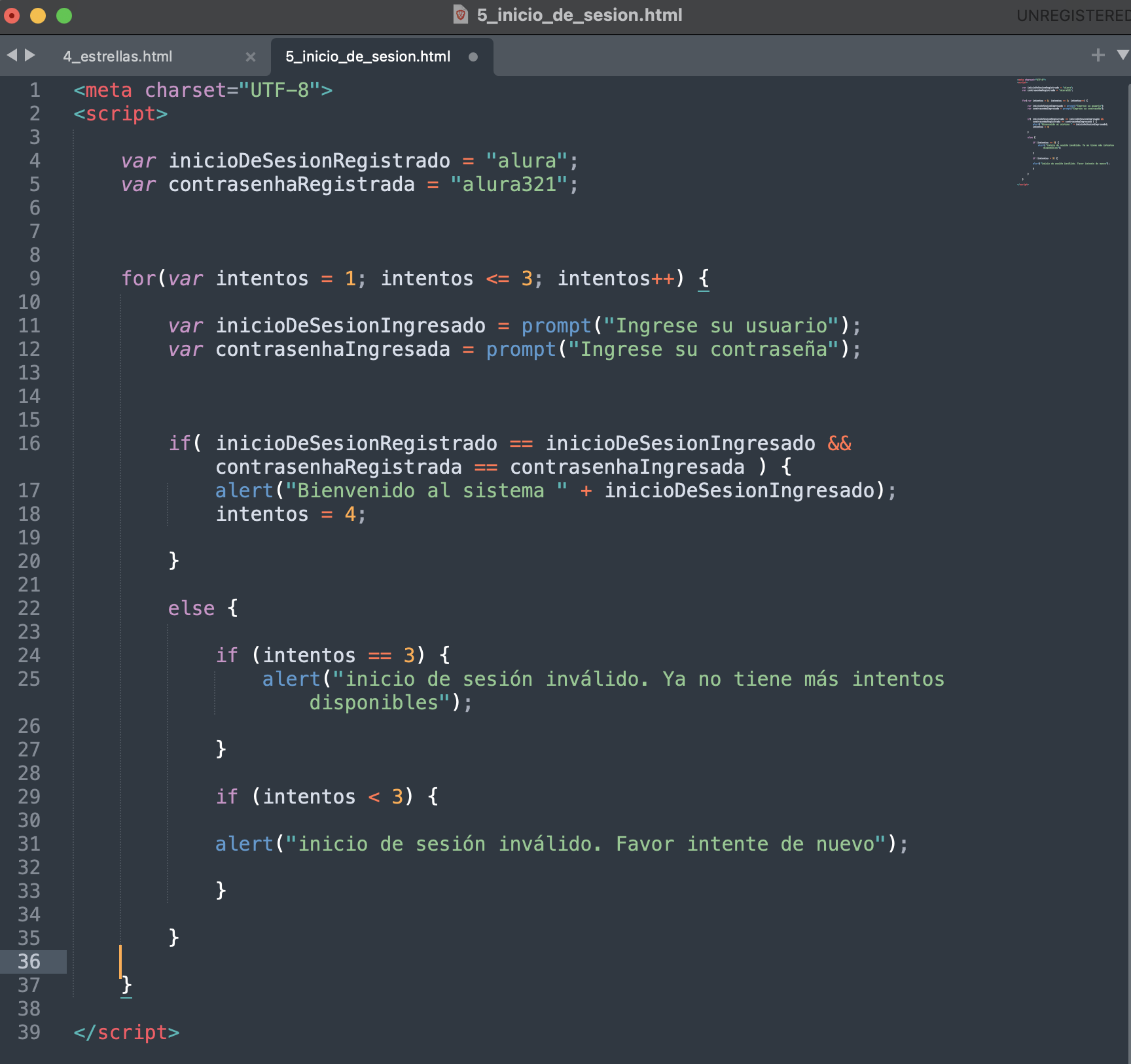Switch to the 4_estrellas.html tab

[x=118, y=56]
